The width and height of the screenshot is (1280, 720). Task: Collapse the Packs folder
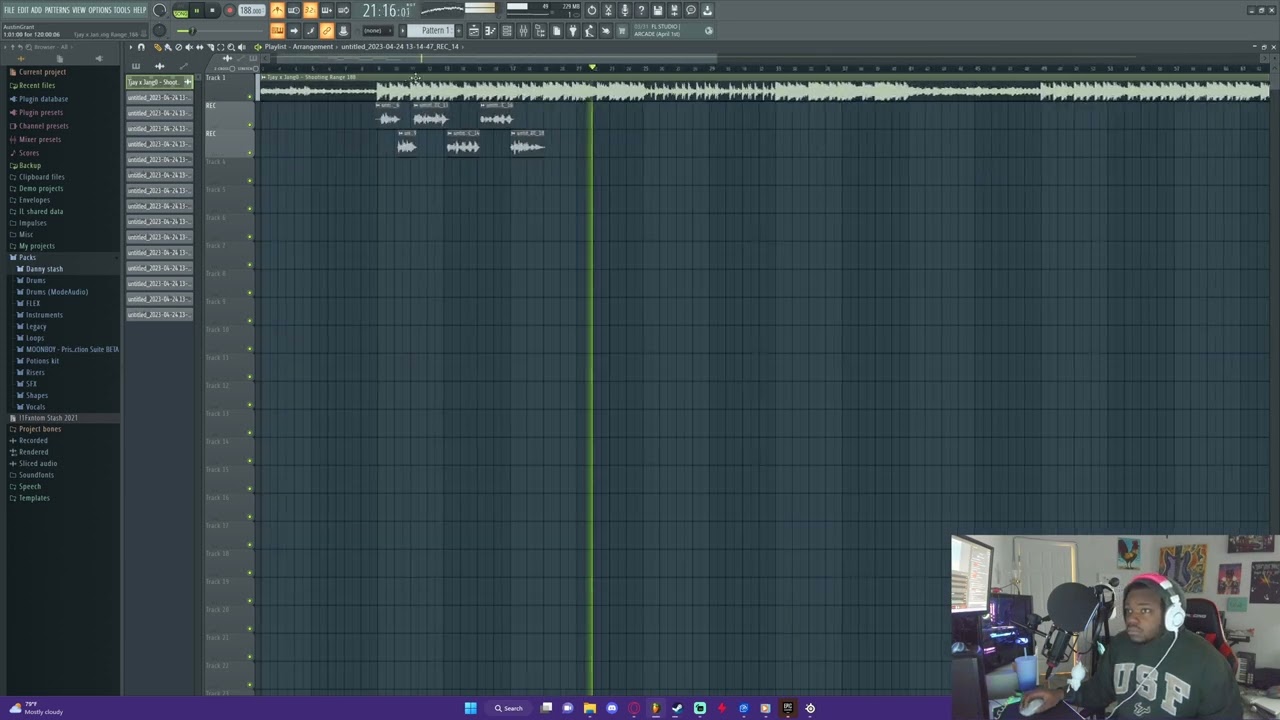tap(27, 258)
